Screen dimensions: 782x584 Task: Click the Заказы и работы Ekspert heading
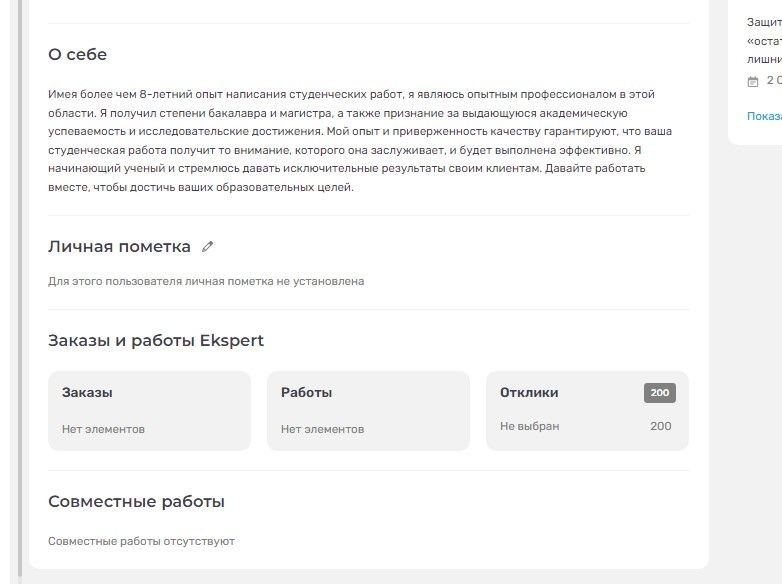point(156,341)
